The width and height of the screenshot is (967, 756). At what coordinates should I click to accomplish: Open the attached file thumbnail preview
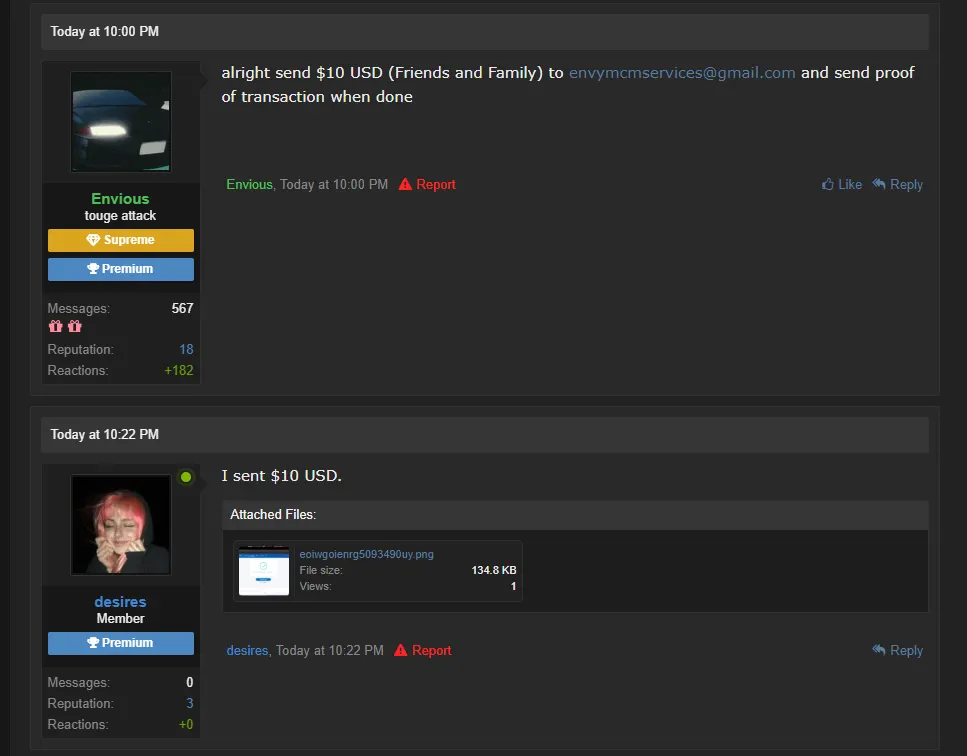point(264,571)
